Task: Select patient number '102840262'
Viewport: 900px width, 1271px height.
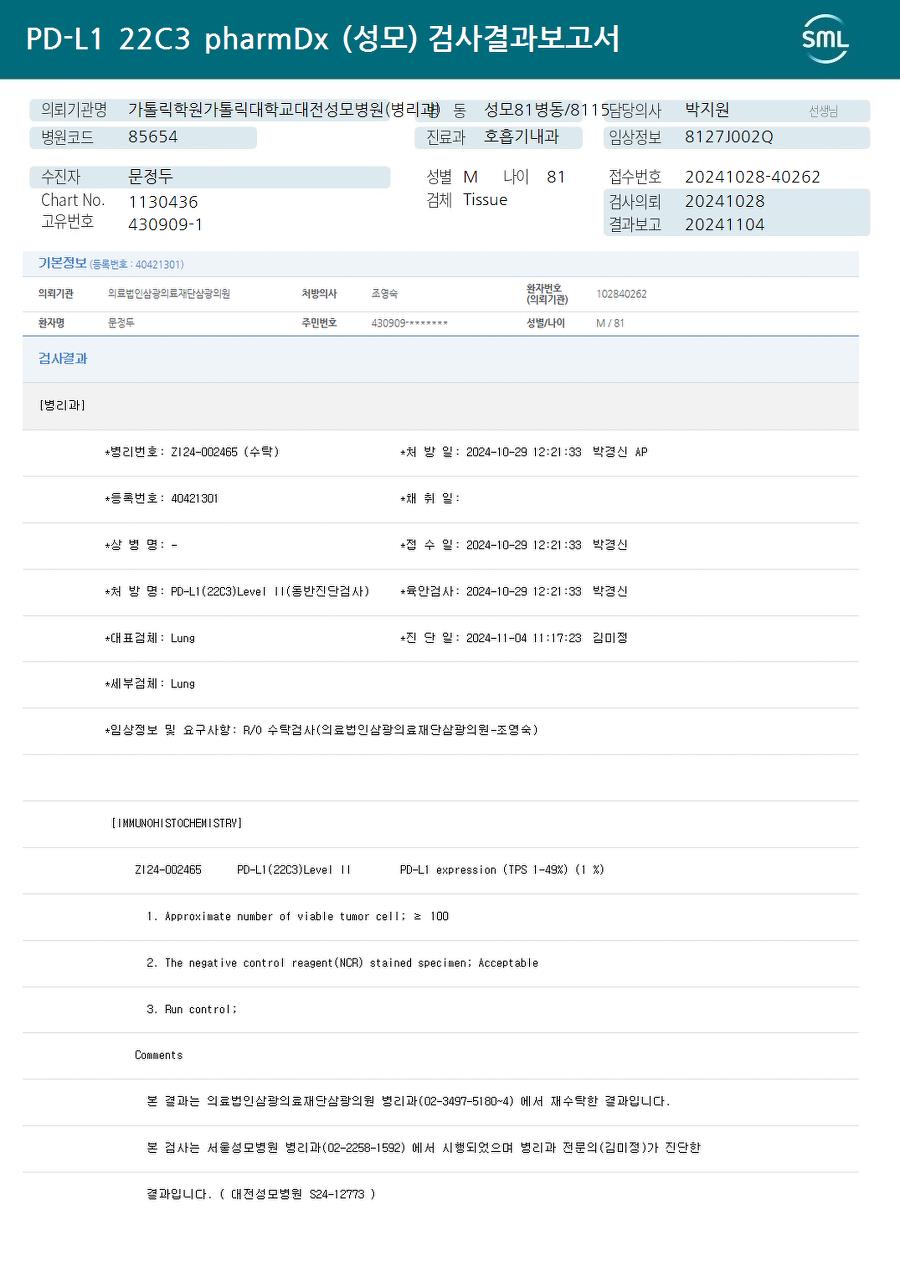Action: (x=621, y=294)
